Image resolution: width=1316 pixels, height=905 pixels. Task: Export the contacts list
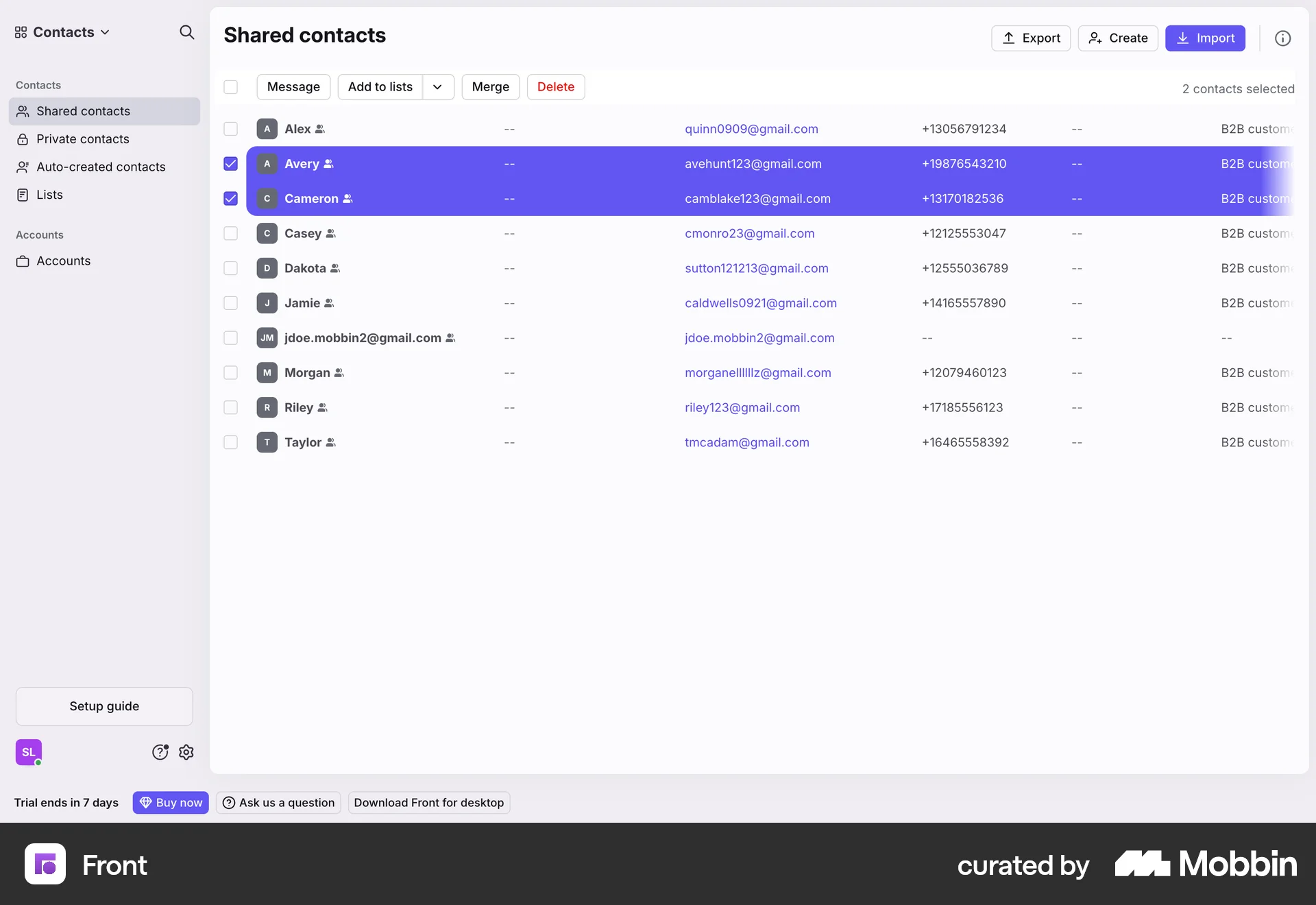tap(1031, 38)
